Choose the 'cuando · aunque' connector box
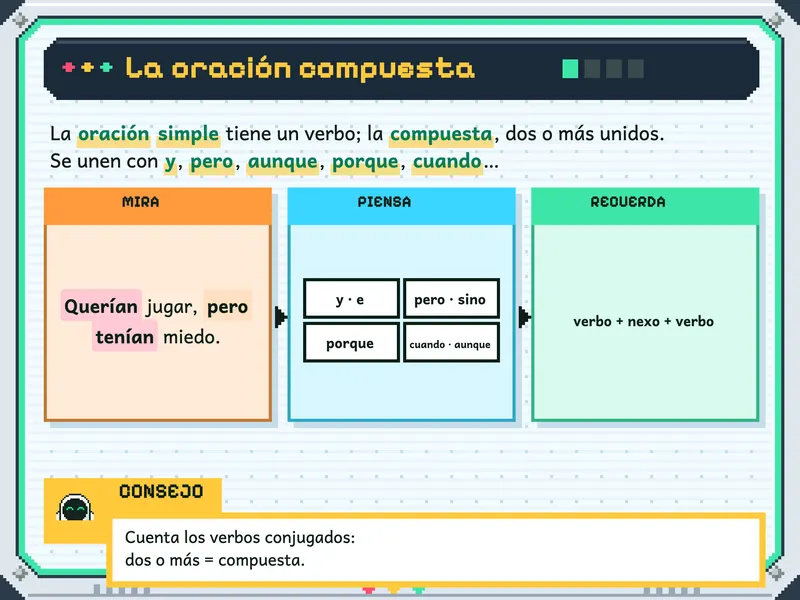 [x=451, y=342]
